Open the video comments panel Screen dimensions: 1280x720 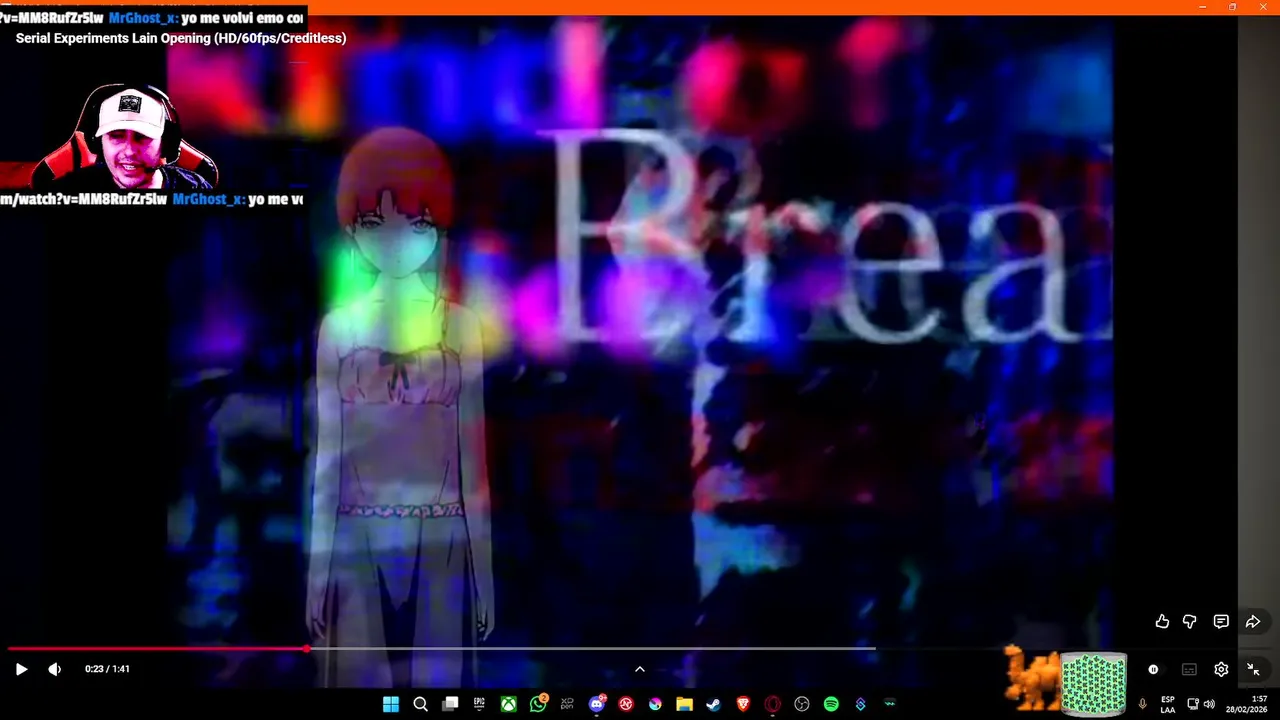[1221, 622]
